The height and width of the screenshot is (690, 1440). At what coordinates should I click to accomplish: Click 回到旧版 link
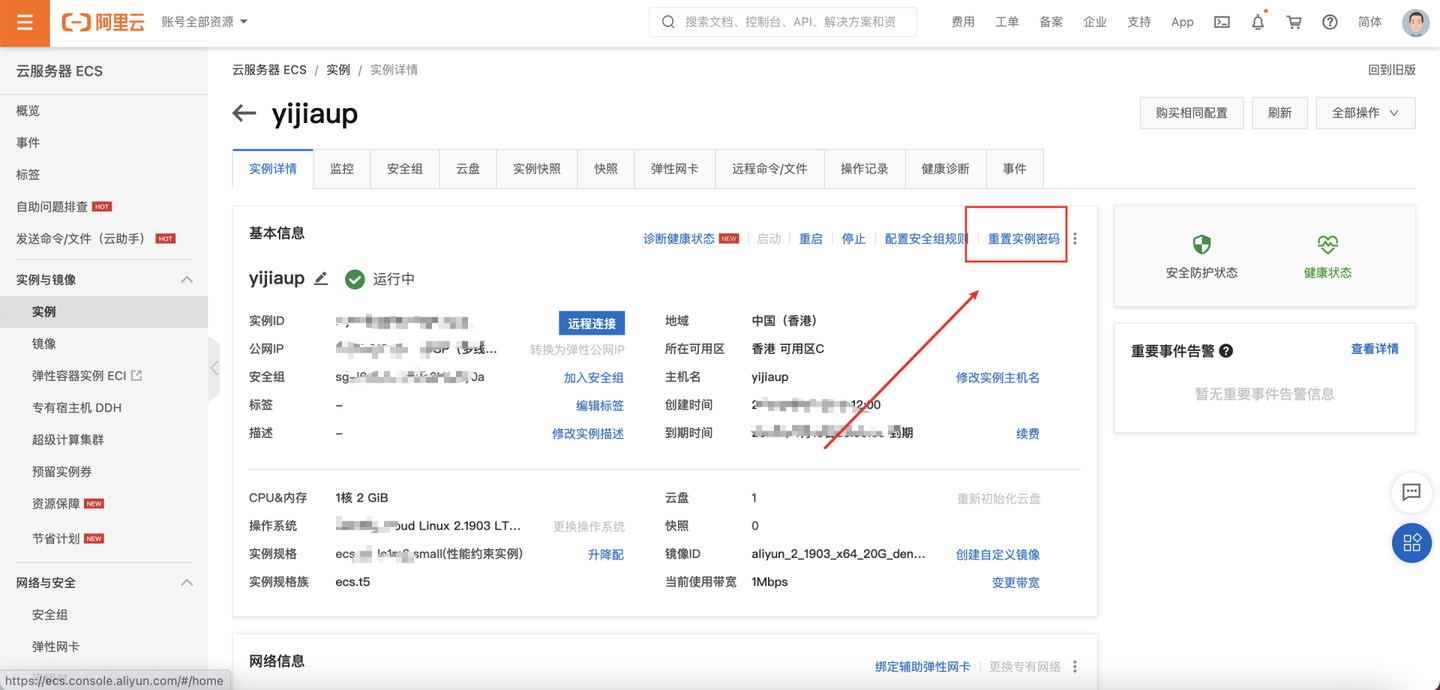tap(1392, 70)
